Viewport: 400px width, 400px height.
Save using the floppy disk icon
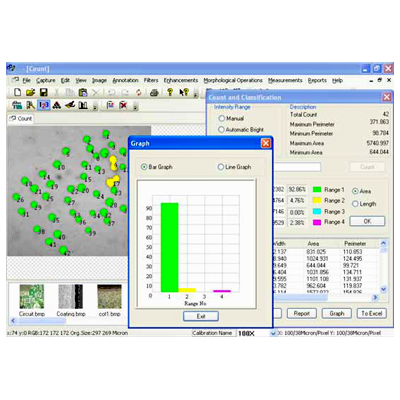click(x=44, y=92)
